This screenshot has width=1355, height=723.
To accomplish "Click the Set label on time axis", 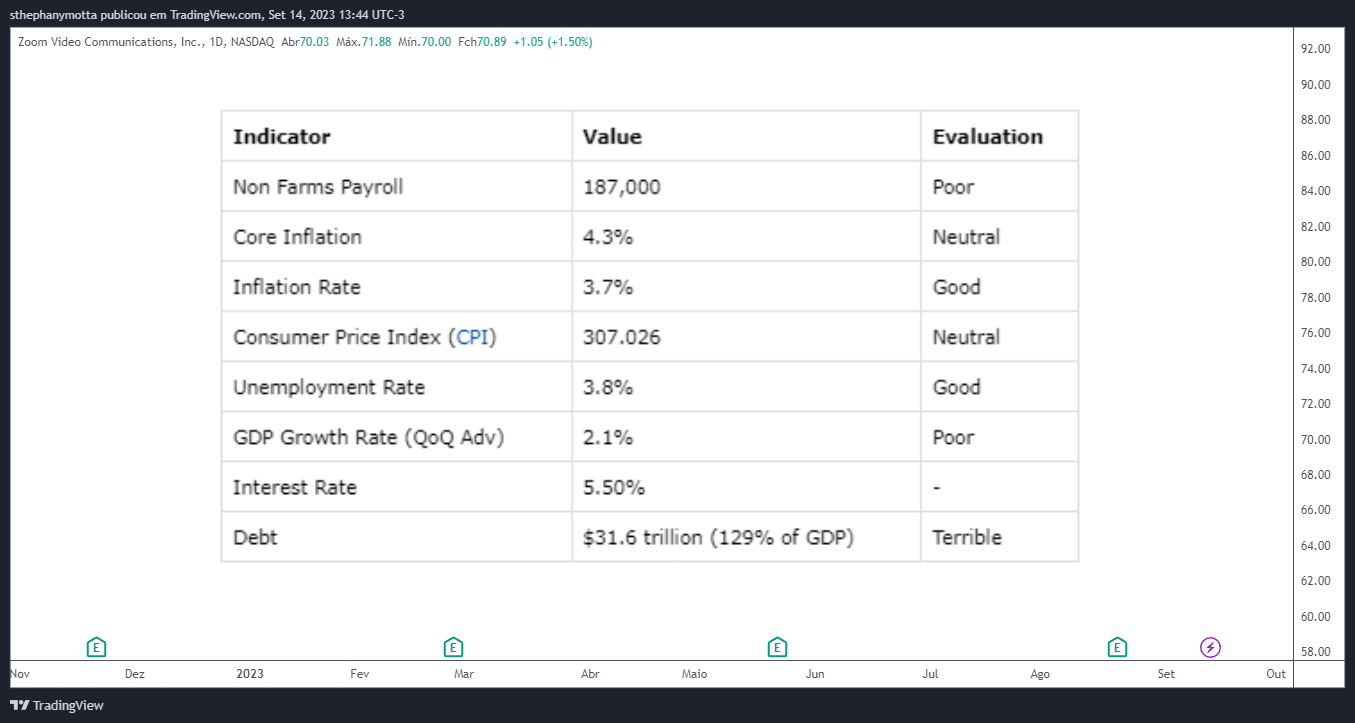I will click(x=1166, y=674).
